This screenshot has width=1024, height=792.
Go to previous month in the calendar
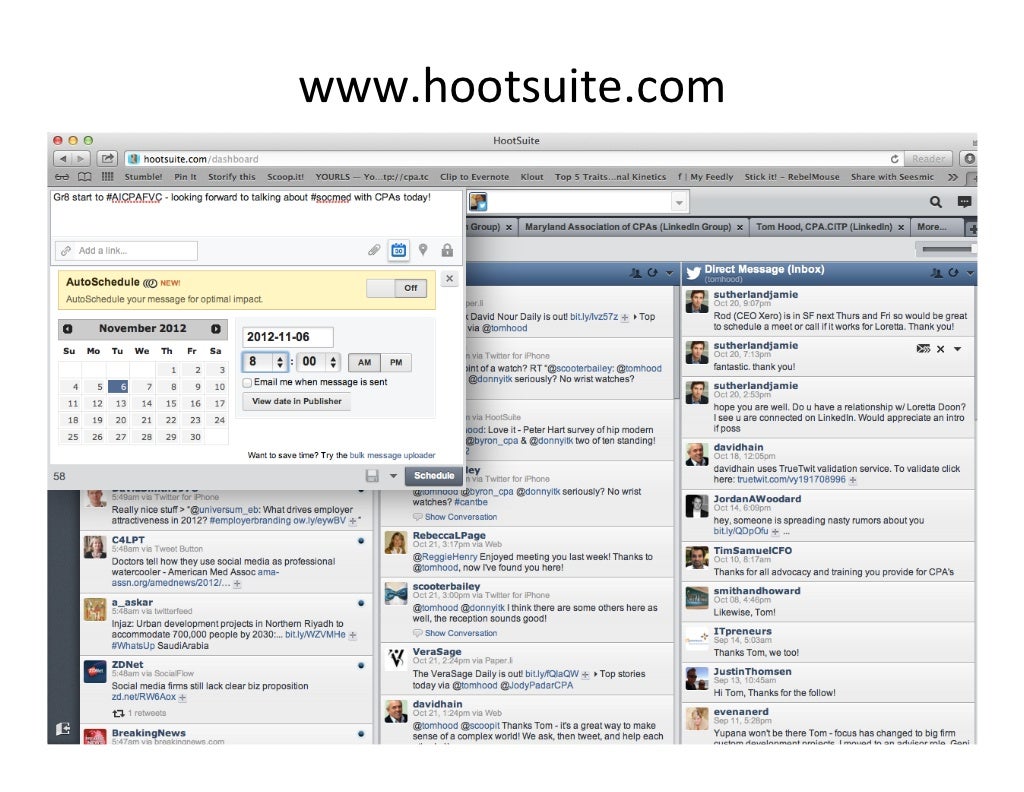68,329
